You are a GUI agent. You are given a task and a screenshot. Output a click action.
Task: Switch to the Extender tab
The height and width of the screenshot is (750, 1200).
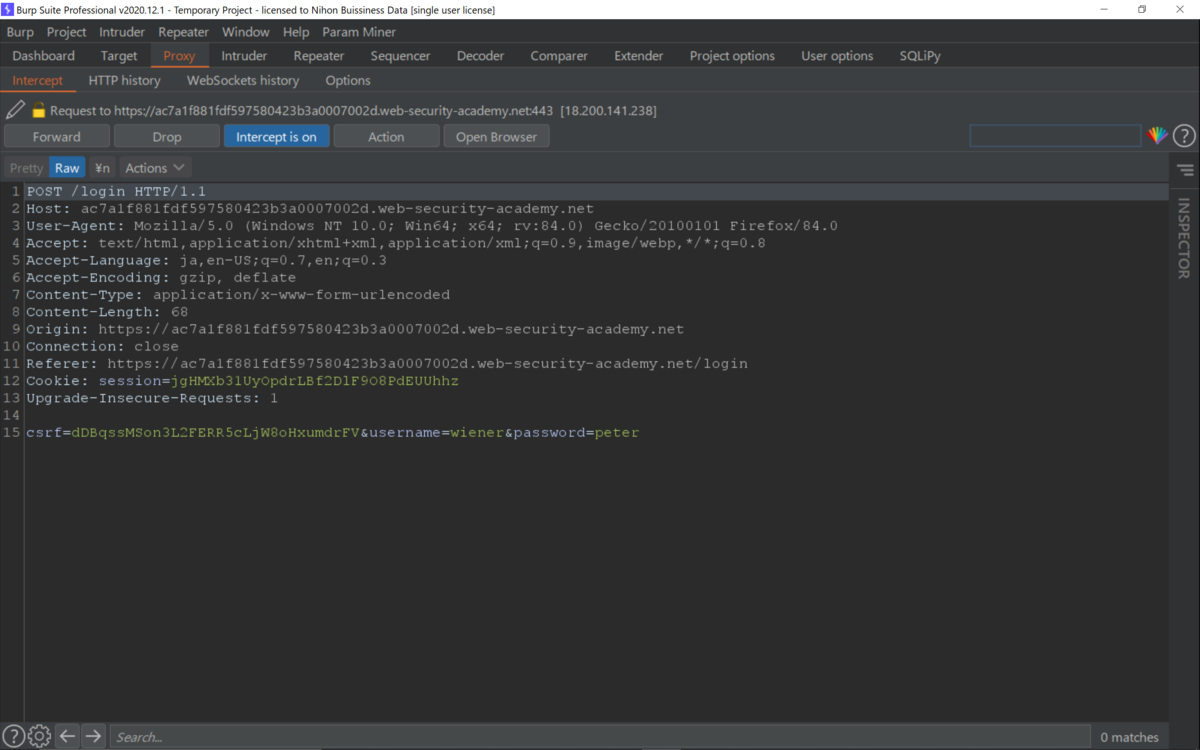pos(639,56)
